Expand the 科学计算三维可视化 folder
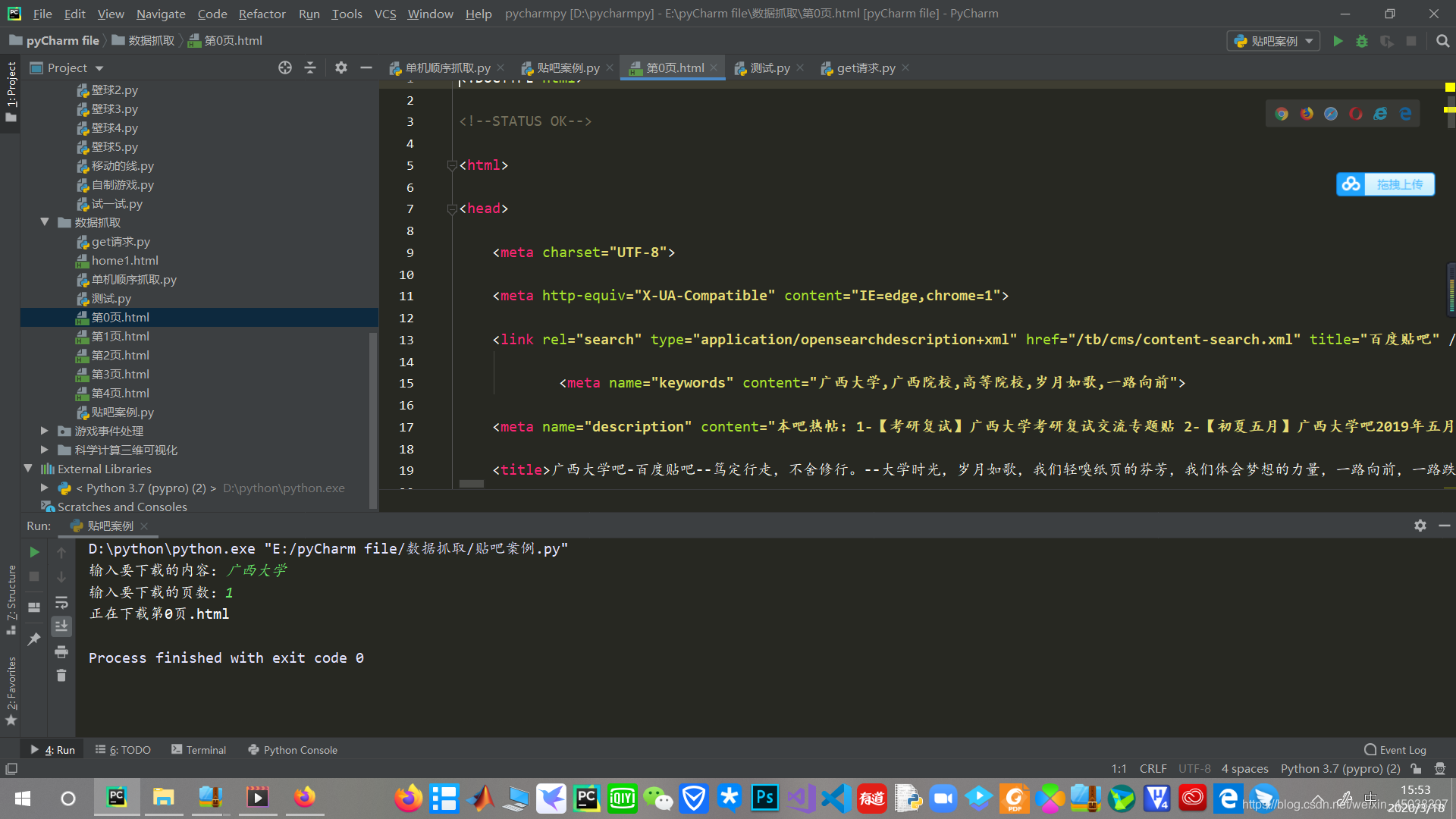The image size is (1456, 819). (45, 450)
